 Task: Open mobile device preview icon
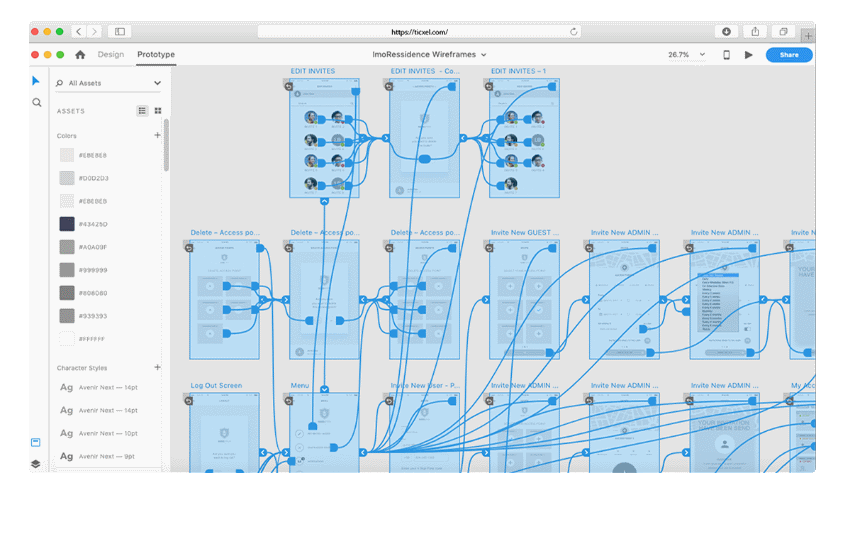(727, 55)
